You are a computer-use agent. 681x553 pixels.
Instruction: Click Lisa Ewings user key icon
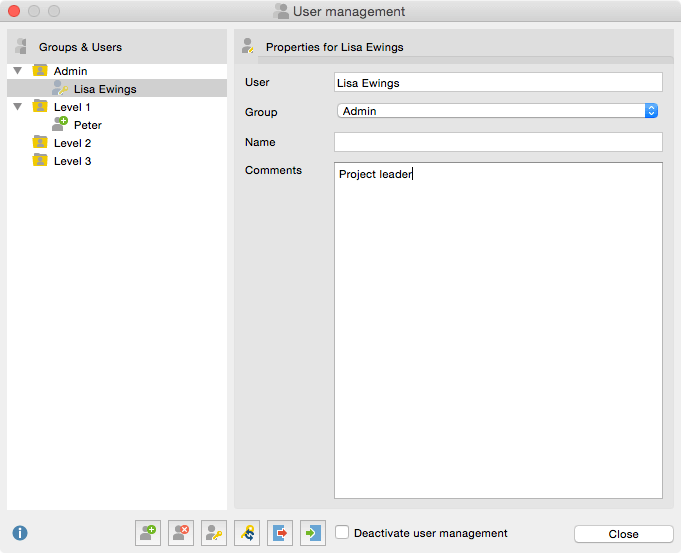tap(60, 88)
